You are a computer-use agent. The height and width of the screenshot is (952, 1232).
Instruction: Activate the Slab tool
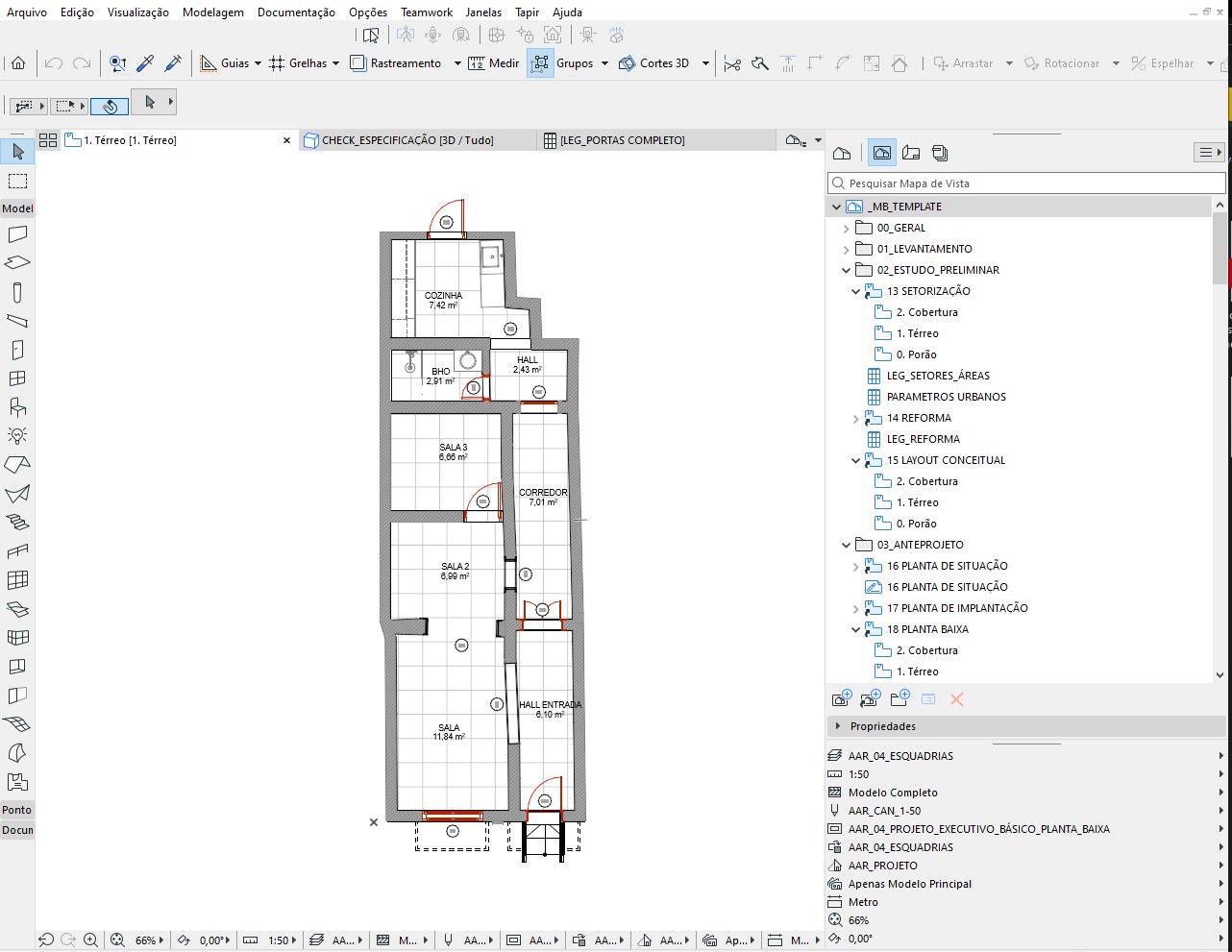tap(17, 263)
